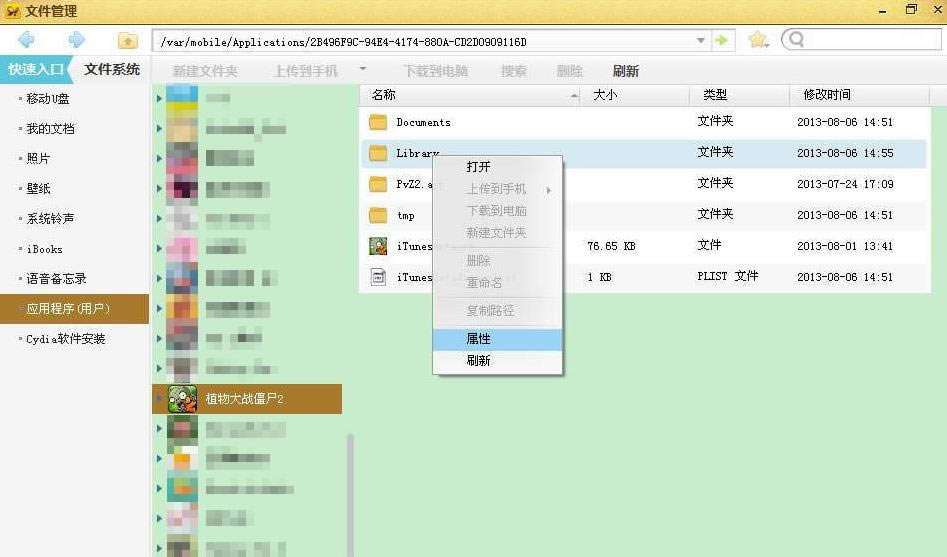This screenshot has width=947, height=557.
Task: Open the path history dropdown arrow
Action: [x=700, y=41]
